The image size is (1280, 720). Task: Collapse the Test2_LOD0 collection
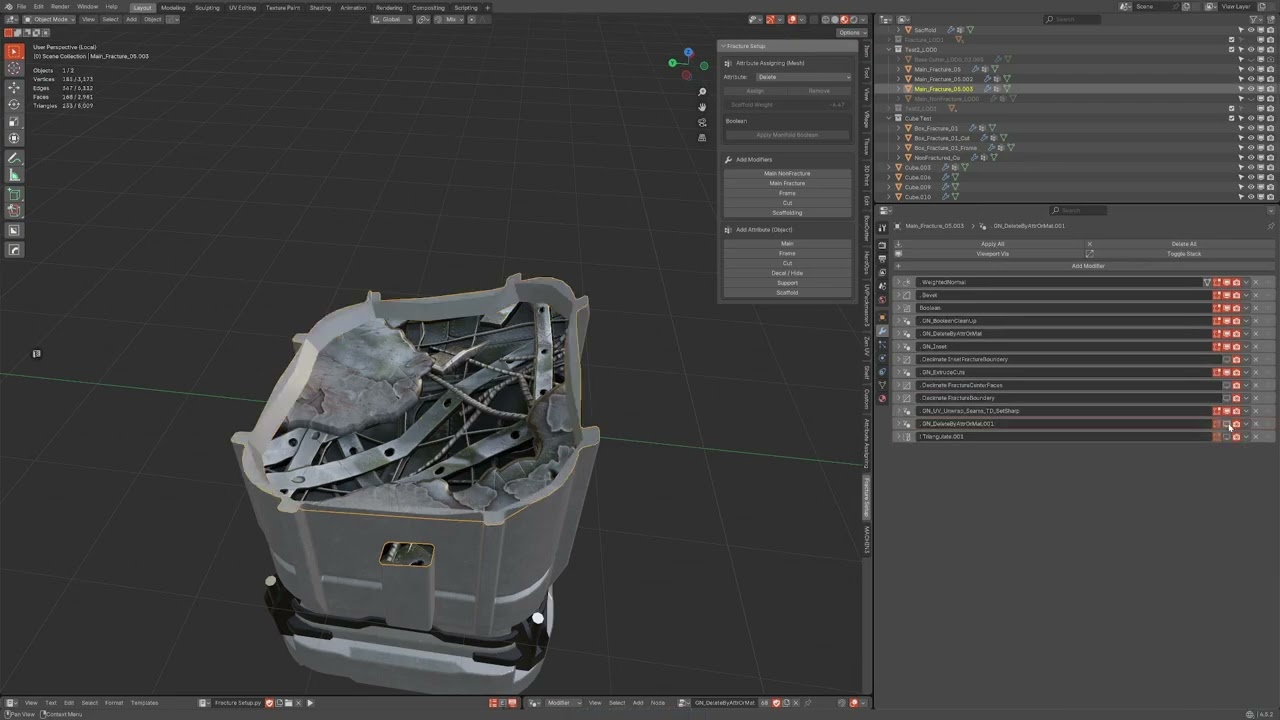[889, 49]
